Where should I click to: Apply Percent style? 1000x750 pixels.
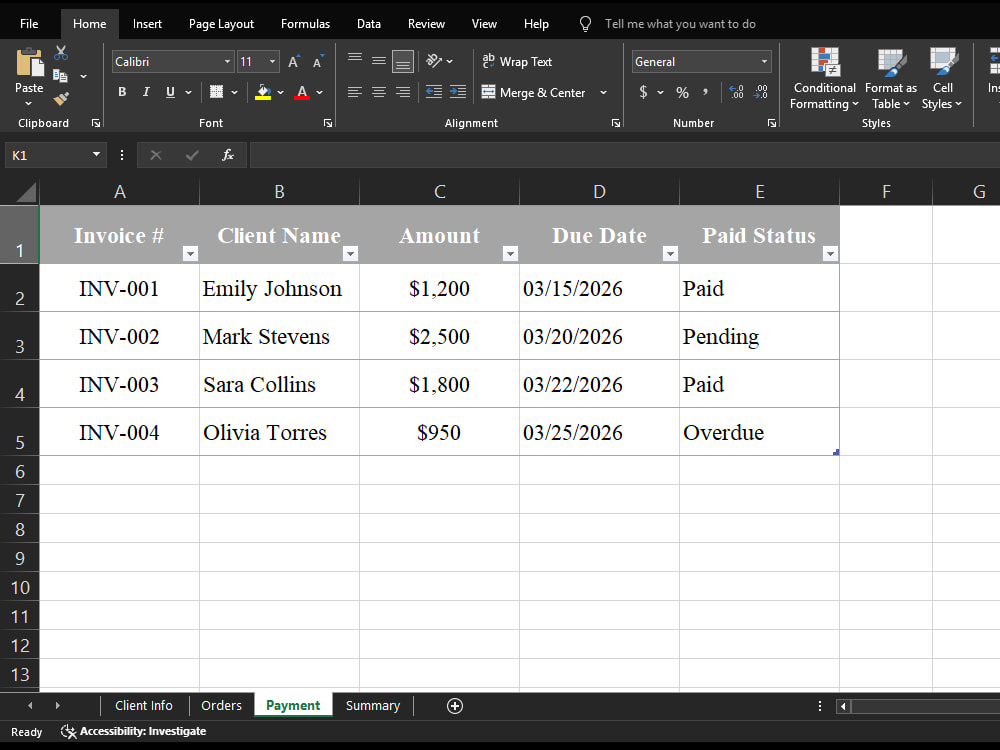(682, 92)
